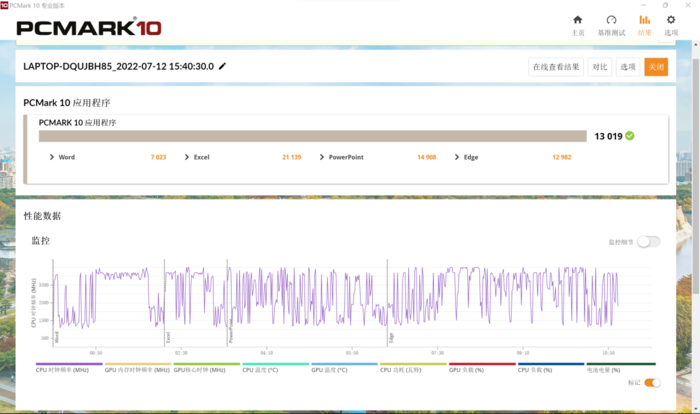Click the Edge marker line in chart

[387, 303]
